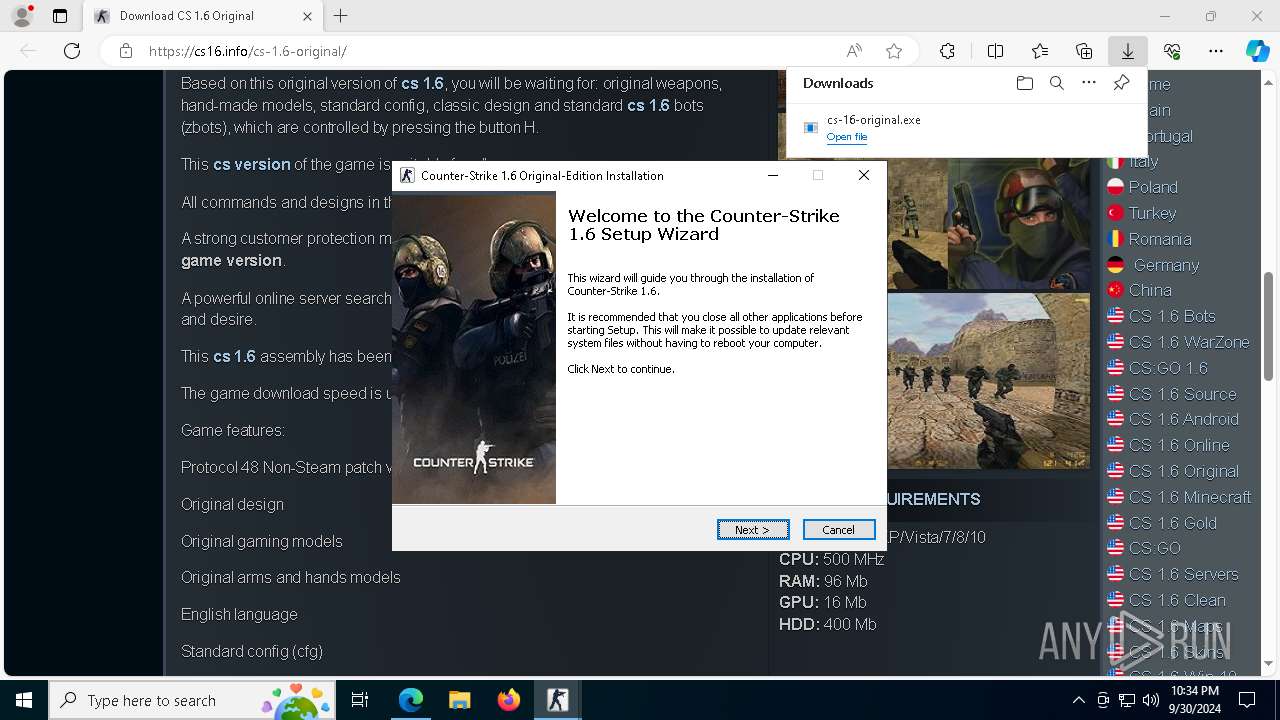Open the Turkey link
The image size is (1280, 720).
tap(1152, 213)
